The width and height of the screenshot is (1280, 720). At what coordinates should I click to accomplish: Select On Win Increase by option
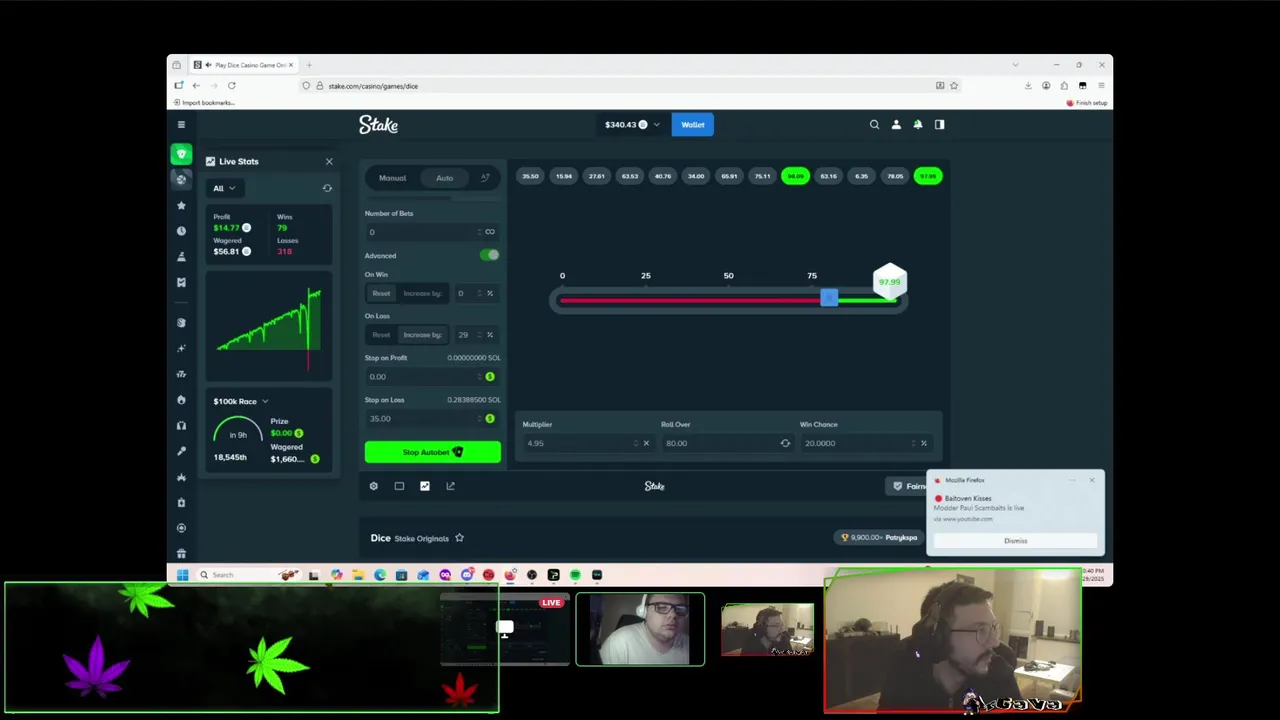(x=422, y=293)
